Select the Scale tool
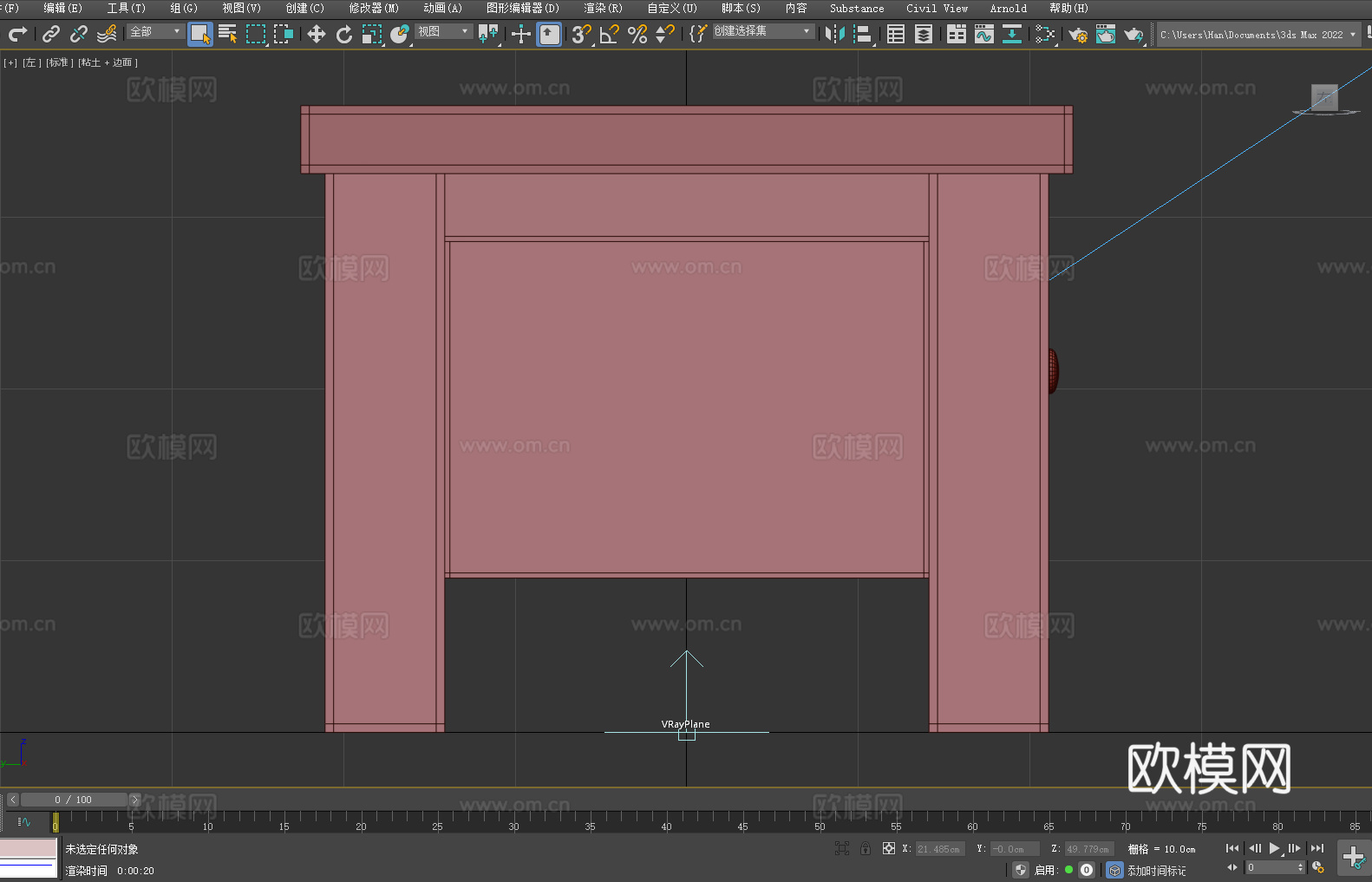 (372, 34)
